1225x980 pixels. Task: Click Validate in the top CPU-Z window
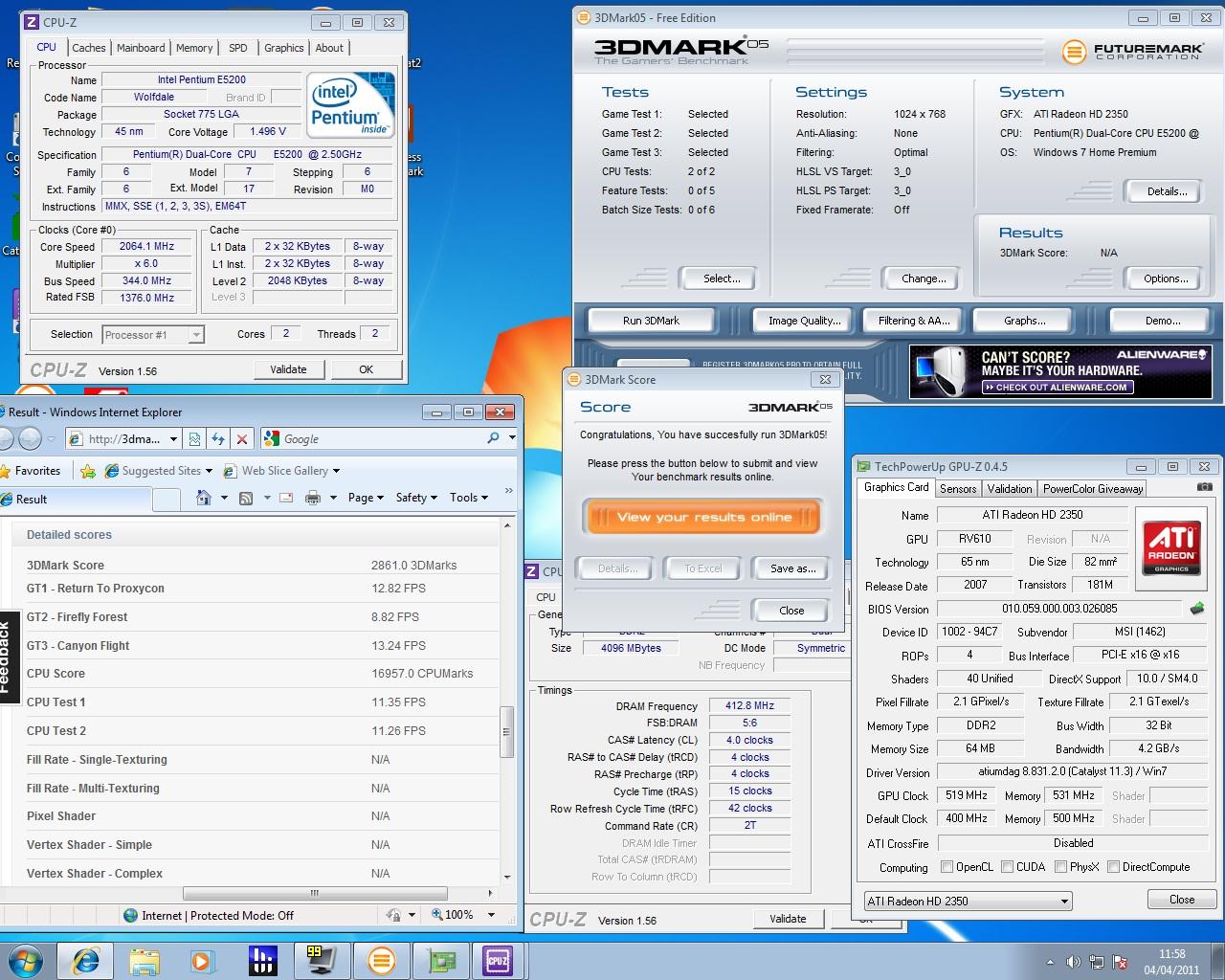click(x=288, y=369)
